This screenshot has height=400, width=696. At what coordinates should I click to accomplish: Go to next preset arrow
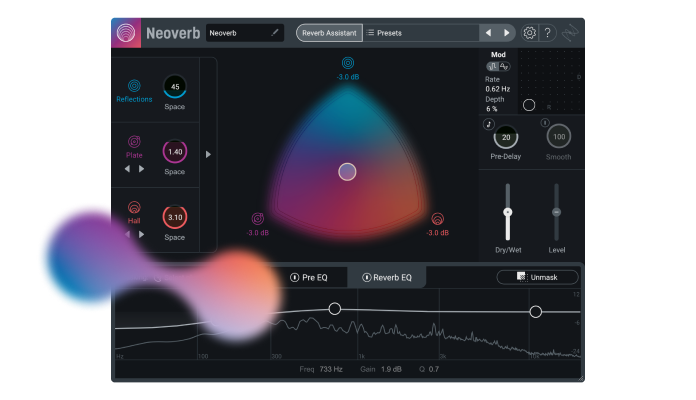coord(506,33)
